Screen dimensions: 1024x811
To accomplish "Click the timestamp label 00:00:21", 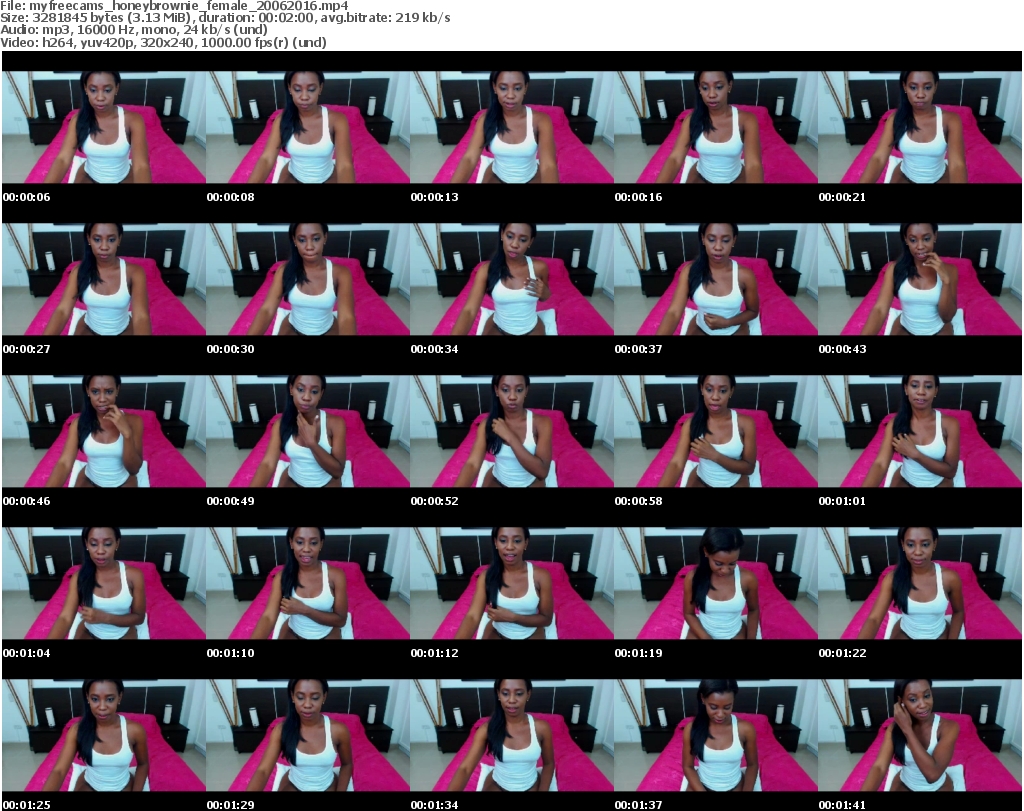I will (842, 197).
